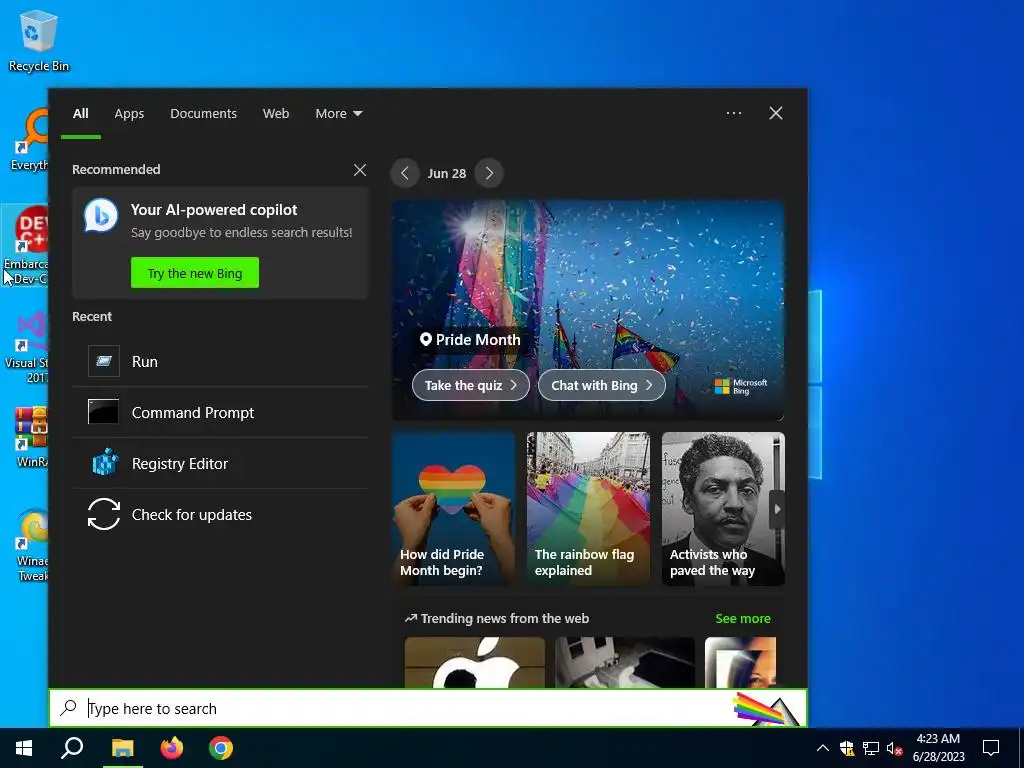Click the Run app icon in Recent
This screenshot has height=768, width=1024.
pyautogui.click(x=104, y=361)
